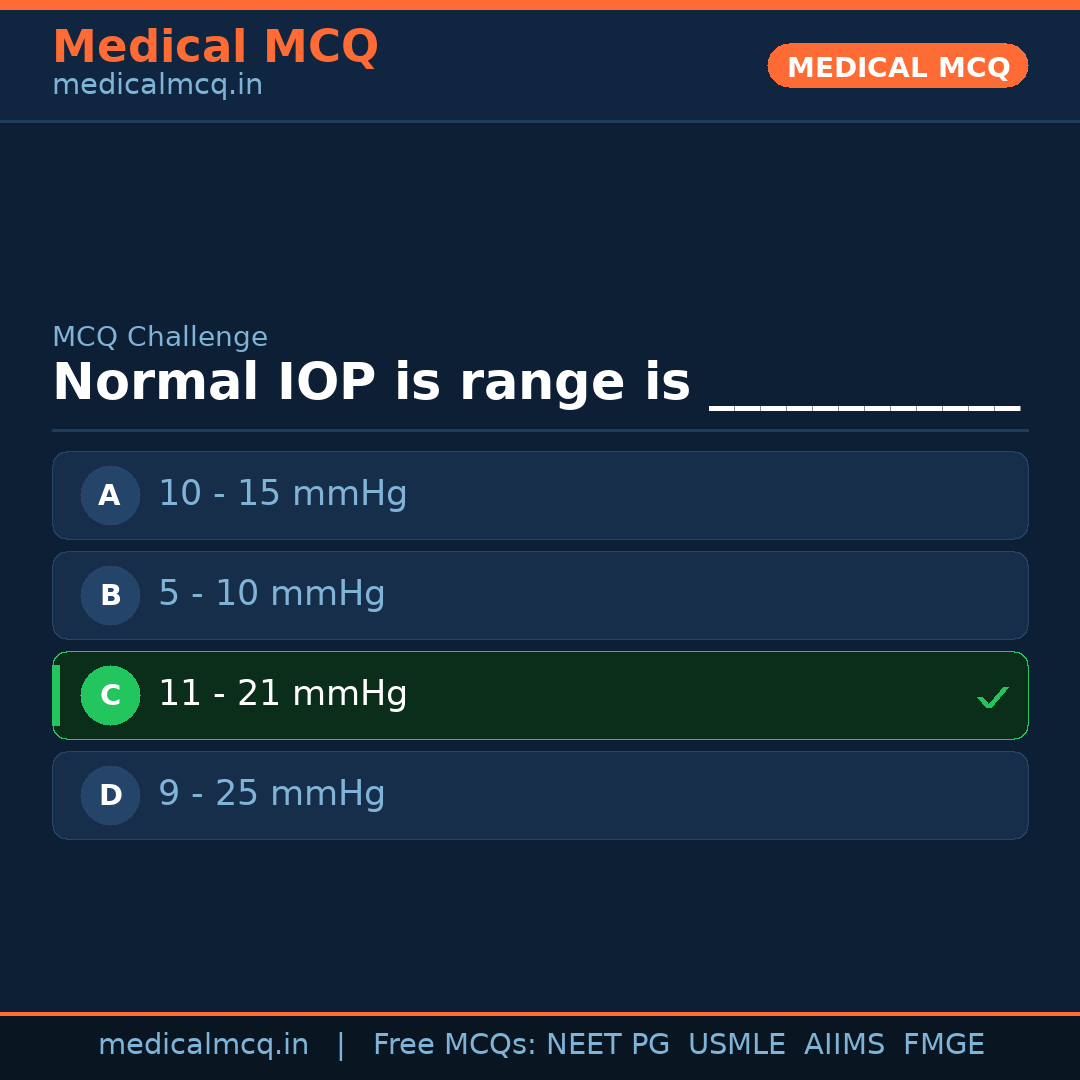Image resolution: width=1080 pixels, height=1080 pixels.
Task: Click the letter D circle badge
Action: 110,795
